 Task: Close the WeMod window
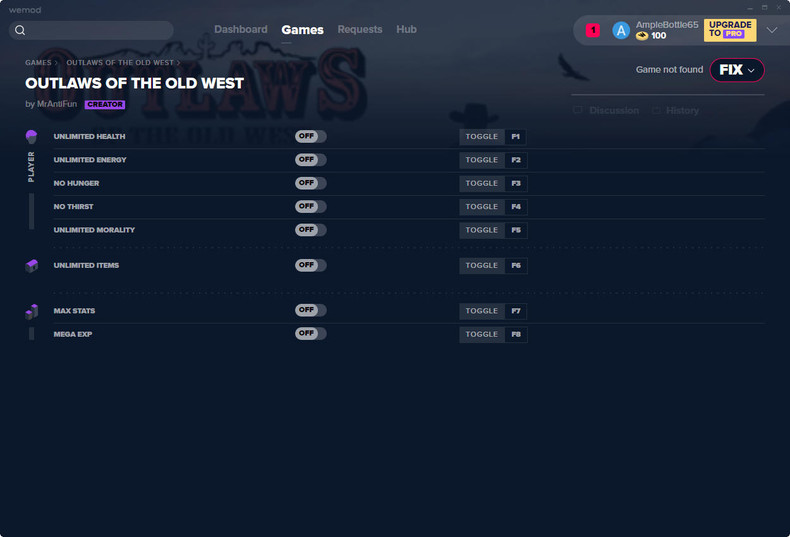[779, 8]
